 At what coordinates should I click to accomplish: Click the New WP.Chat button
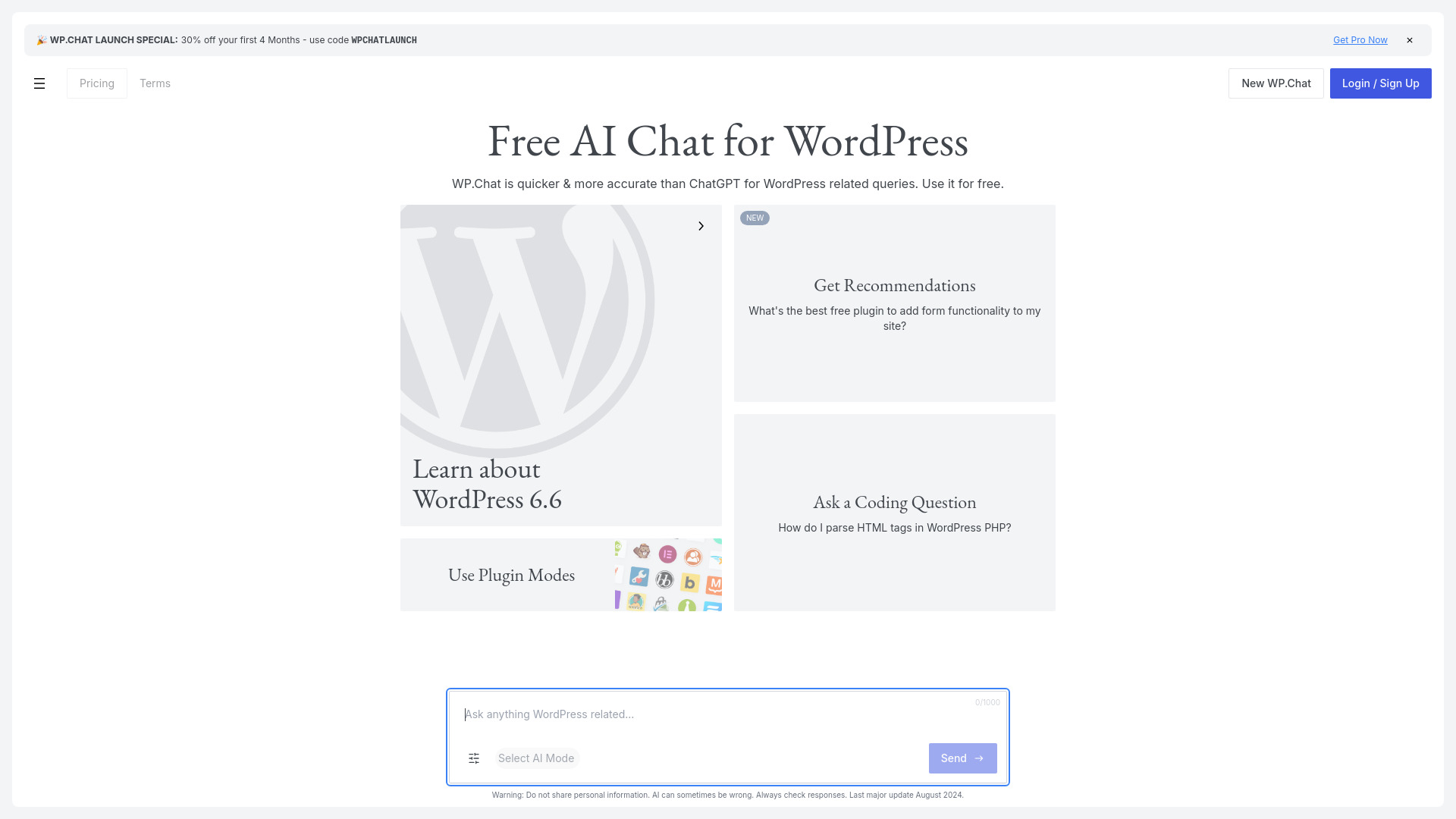(x=1276, y=83)
